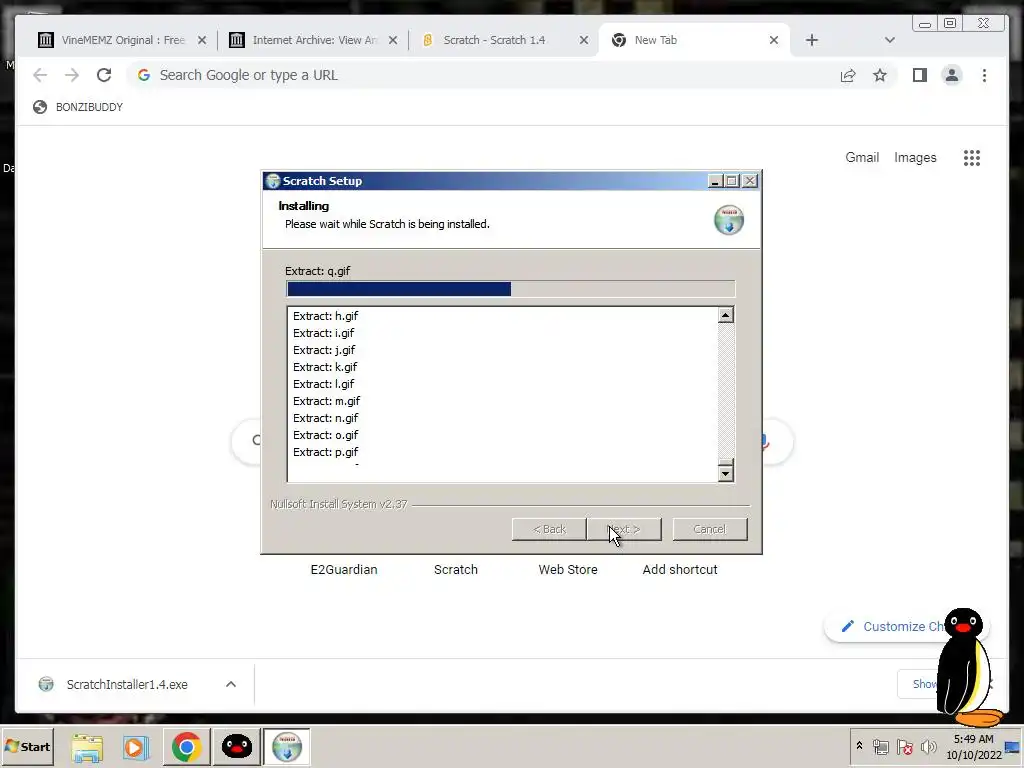
Task: Reload the Chrome page
Action: 104,75
